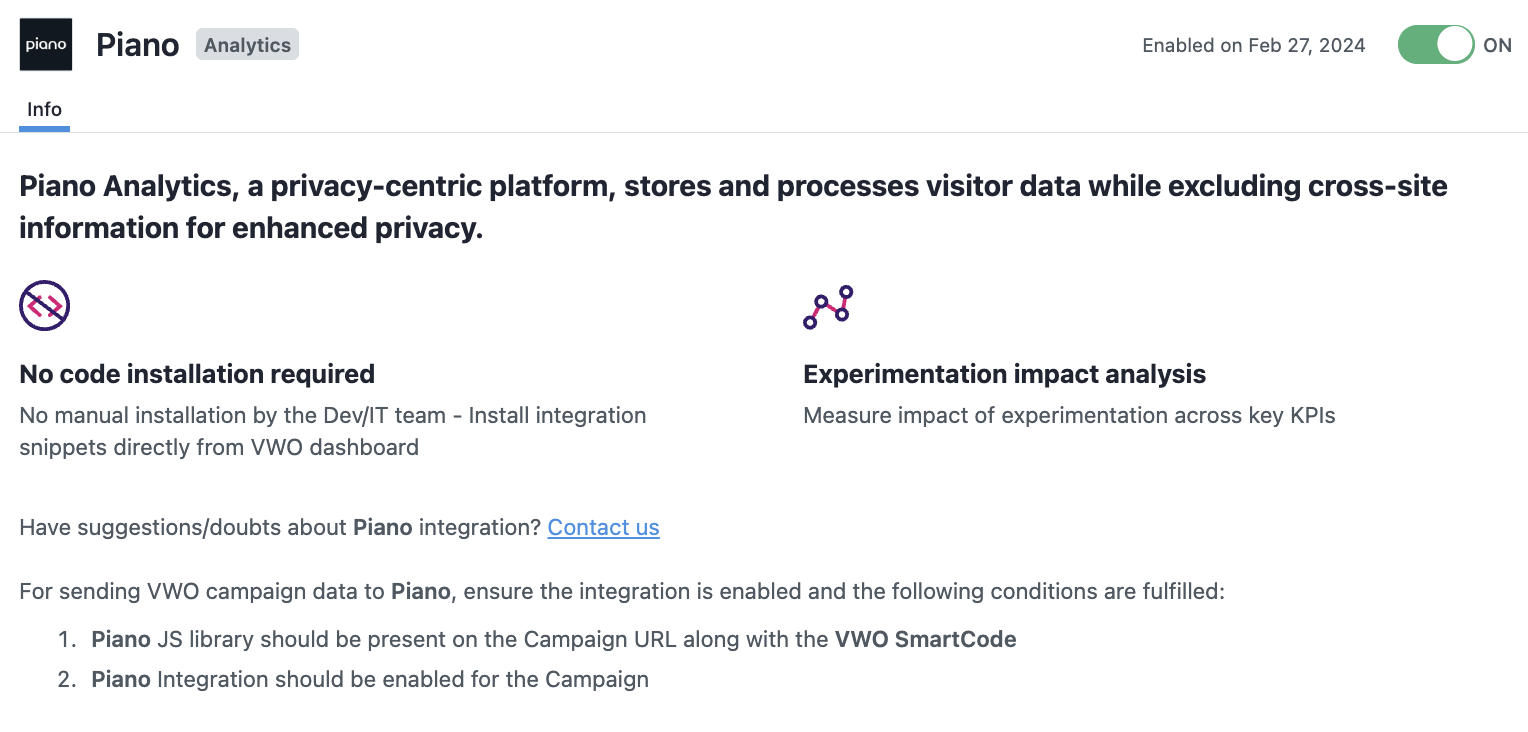This screenshot has width=1528, height=732.
Task: Click the Piano integration title
Action: pos(138,45)
